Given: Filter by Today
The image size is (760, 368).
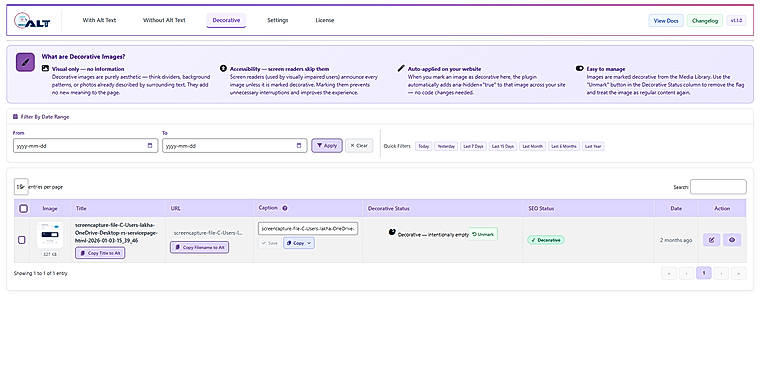Looking at the screenshot, I should pos(424,146).
